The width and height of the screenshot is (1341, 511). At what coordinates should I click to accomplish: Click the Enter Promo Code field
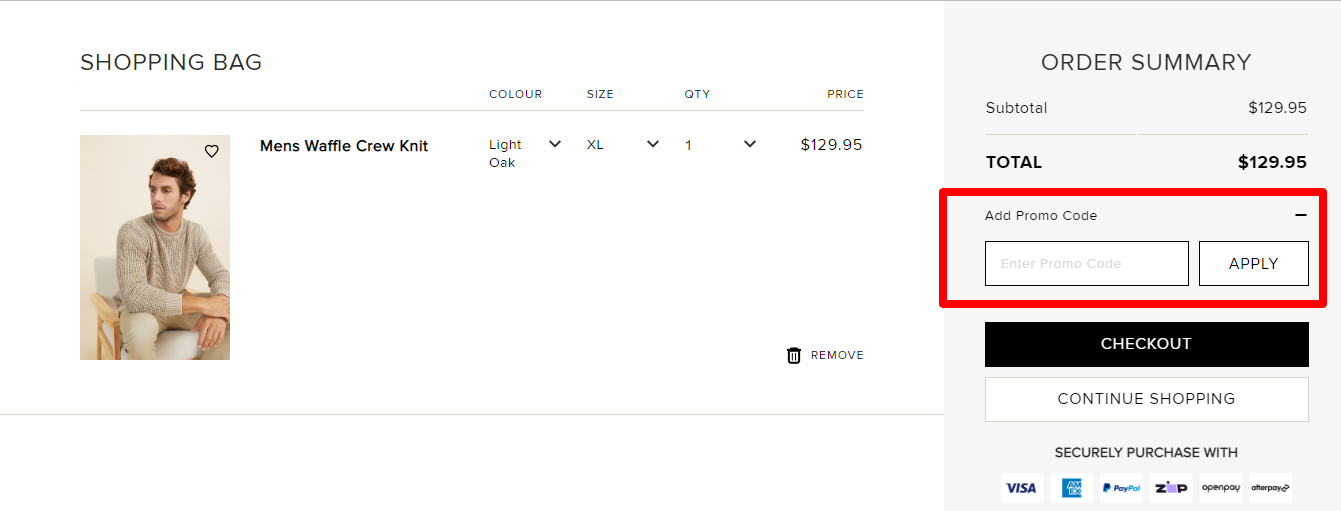tap(1086, 264)
